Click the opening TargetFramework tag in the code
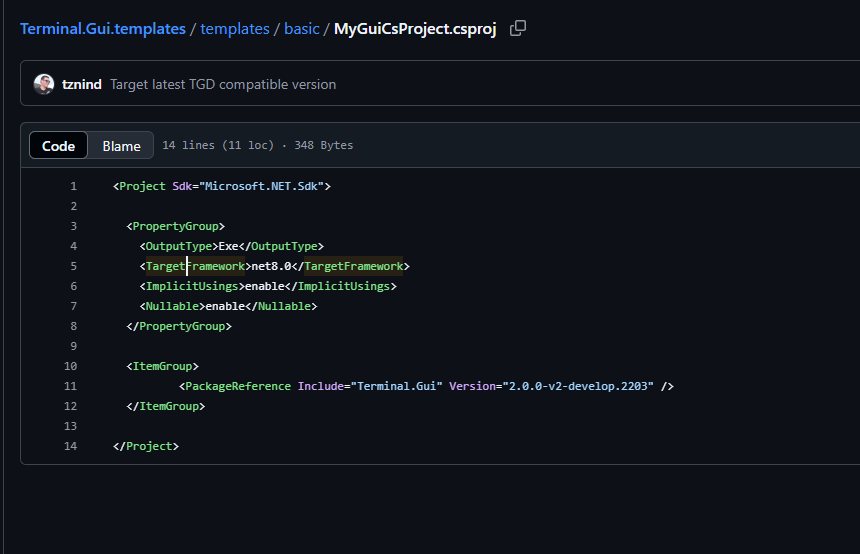This screenshot has height=554, width=860. 195,266
